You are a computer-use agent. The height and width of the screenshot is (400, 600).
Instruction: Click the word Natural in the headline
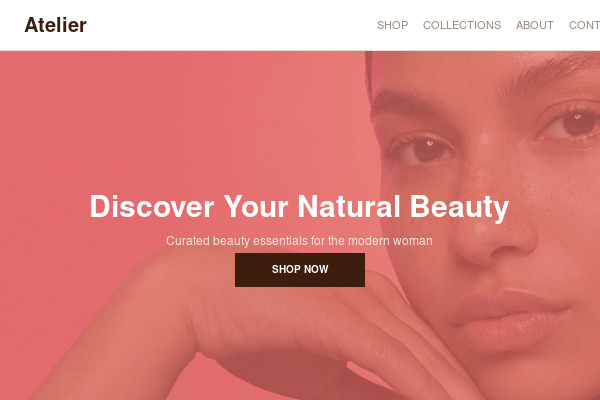tap(349, 206)
